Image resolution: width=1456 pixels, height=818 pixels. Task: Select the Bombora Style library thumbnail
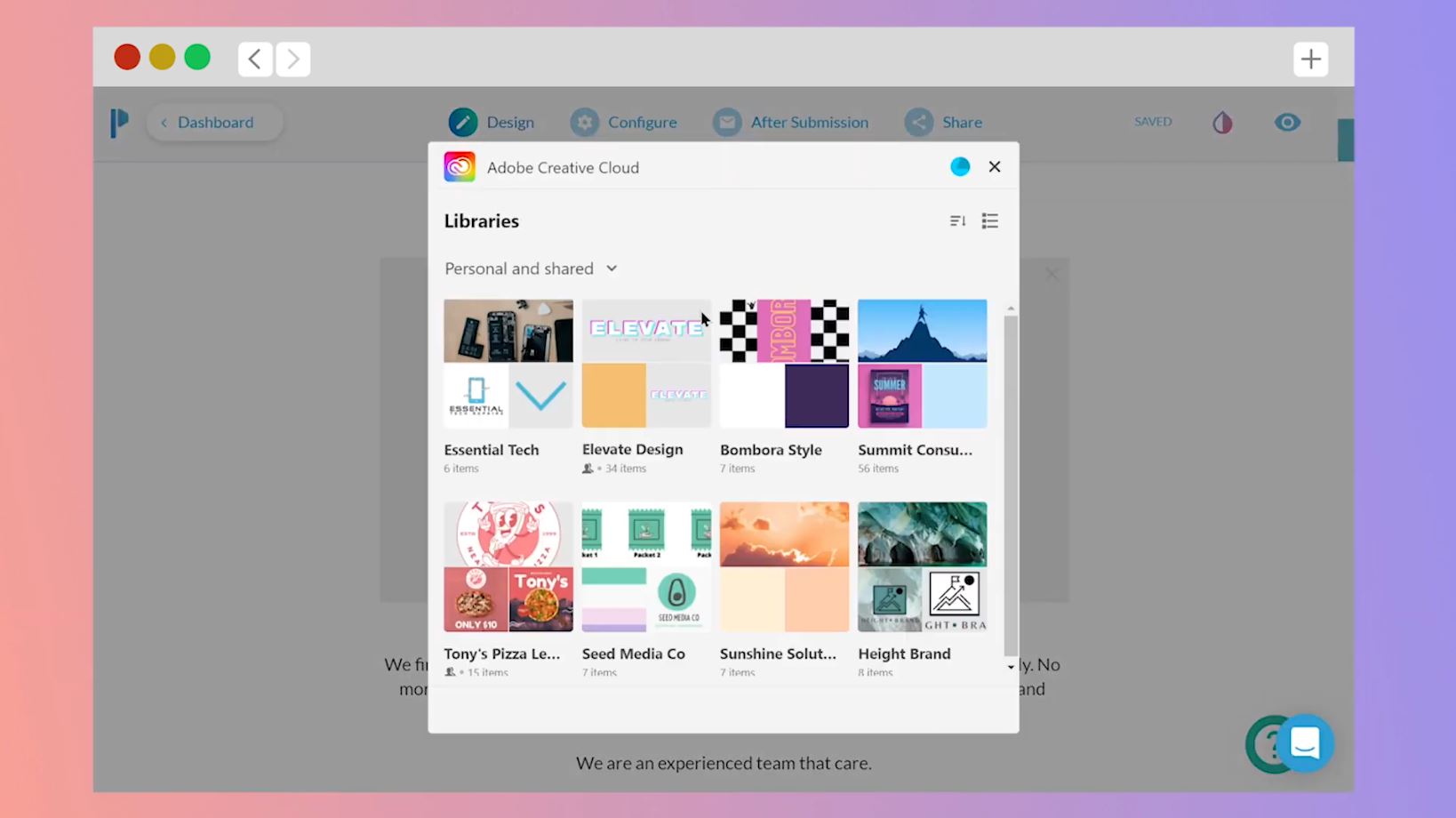pos(784,364)
